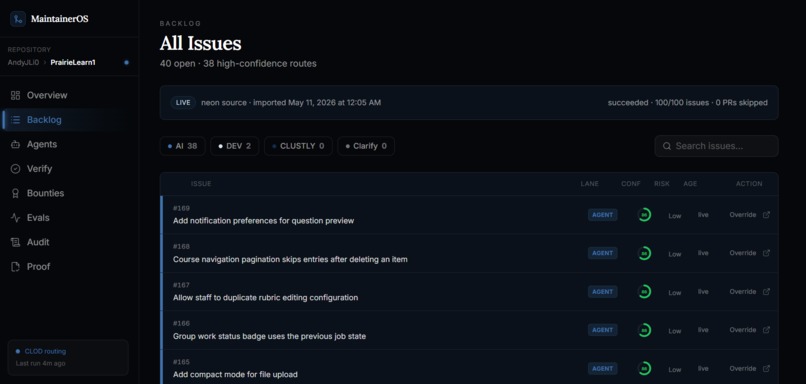Click Override for issue #169
This screenshot has height=384, width=806.
[x=743, y=215]
